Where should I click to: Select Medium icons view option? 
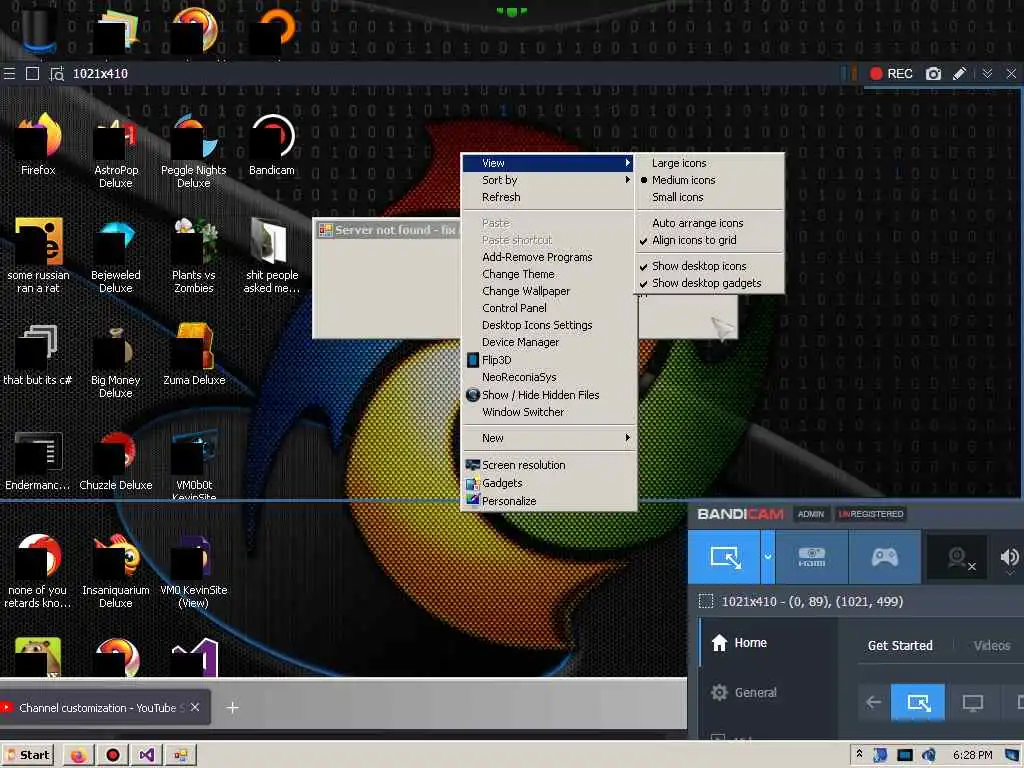pyautogui.click(x=710, y=180)
